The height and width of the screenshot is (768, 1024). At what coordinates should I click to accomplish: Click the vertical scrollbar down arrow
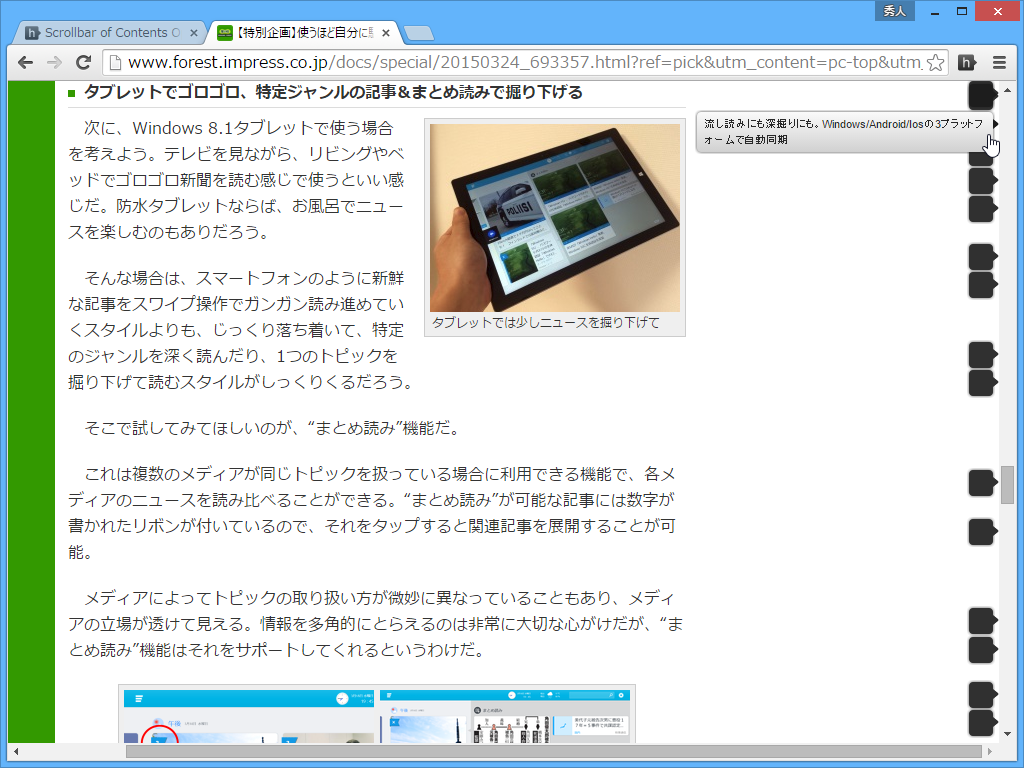pyautogui.click(x=1007, y=735)
